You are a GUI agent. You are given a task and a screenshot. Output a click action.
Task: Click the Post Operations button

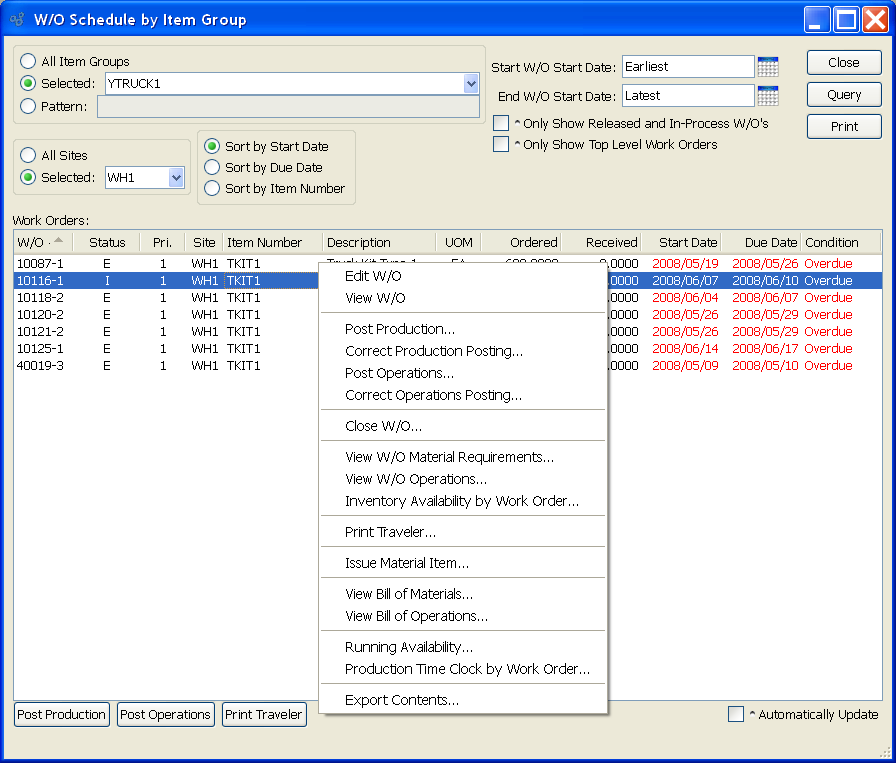[x=165, y=715]
